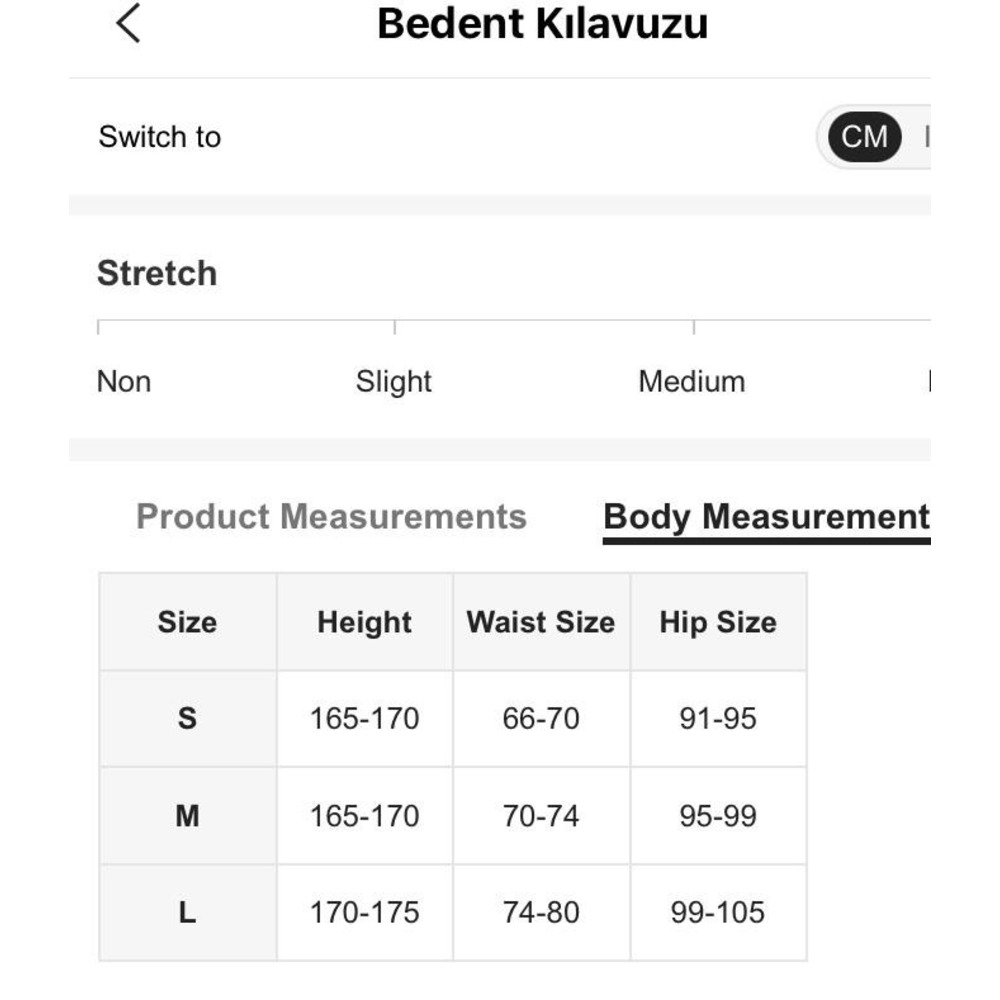Click the Switch to label

(x=159, y=137)
